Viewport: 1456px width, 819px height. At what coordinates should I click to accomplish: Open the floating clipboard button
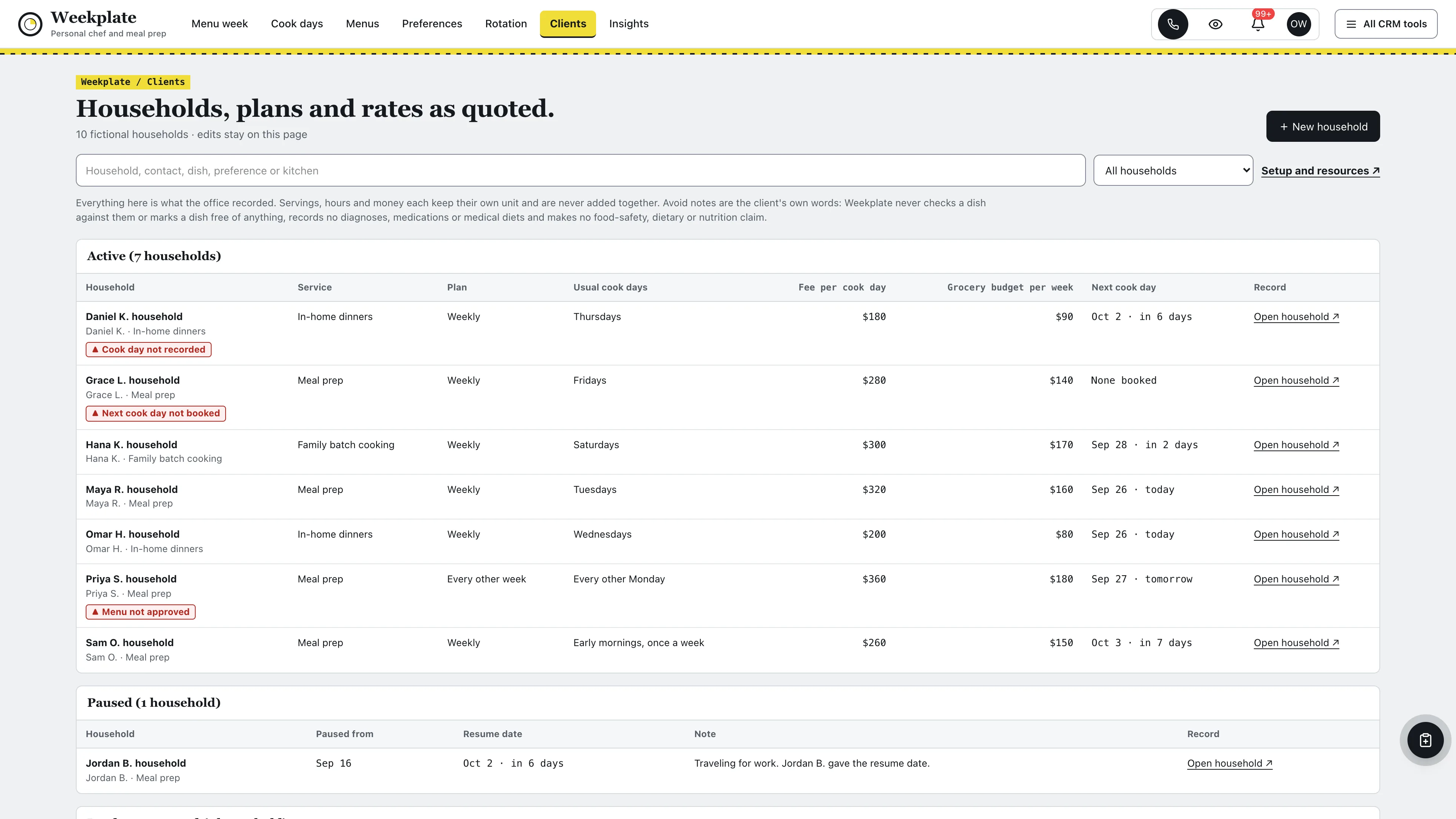pyautogui.click(x=1425, y=740)
